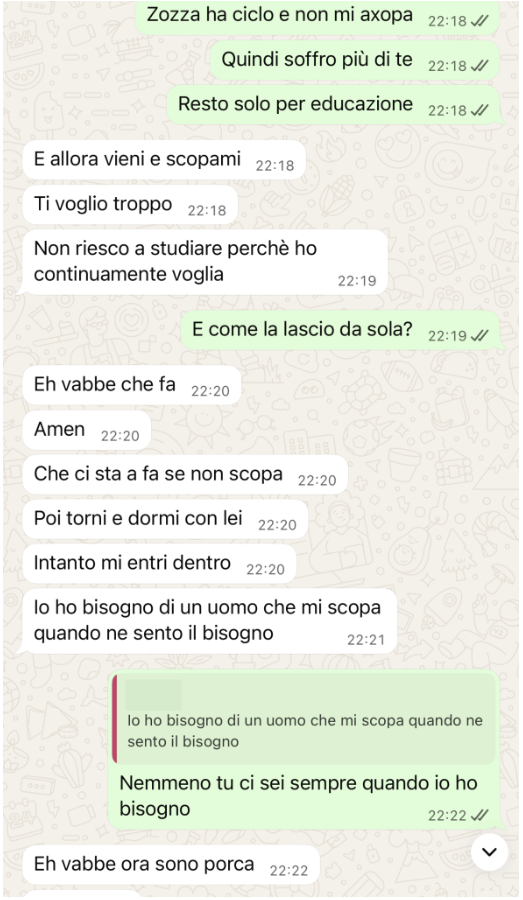This screenshot has height=900, width=523.
Task: Select the 'E come la lascio da sola?' message
Action: [340, 330]
